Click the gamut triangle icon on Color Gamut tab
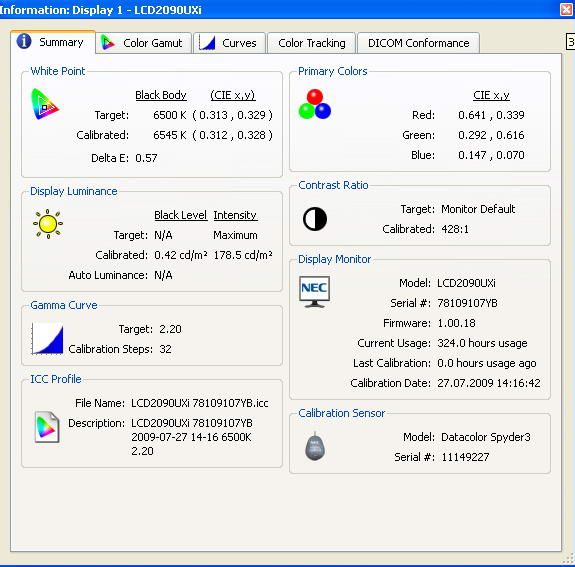This screenshot has height=567, width=575. pos(107,43)
